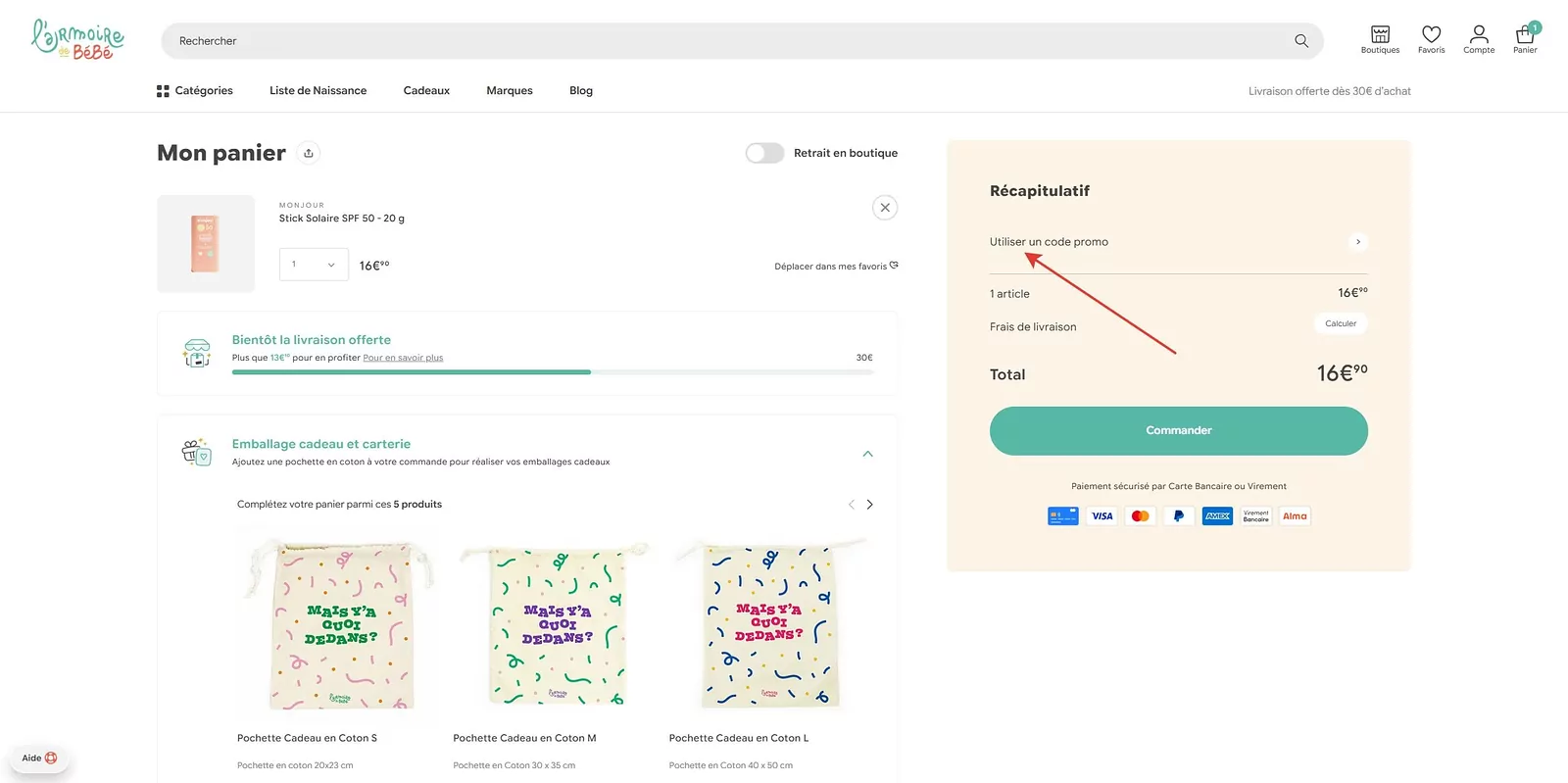Viewport: 1568px width, 783px height.
Task: Click the free delivery progress bar
Action: [x=552, y=372]
